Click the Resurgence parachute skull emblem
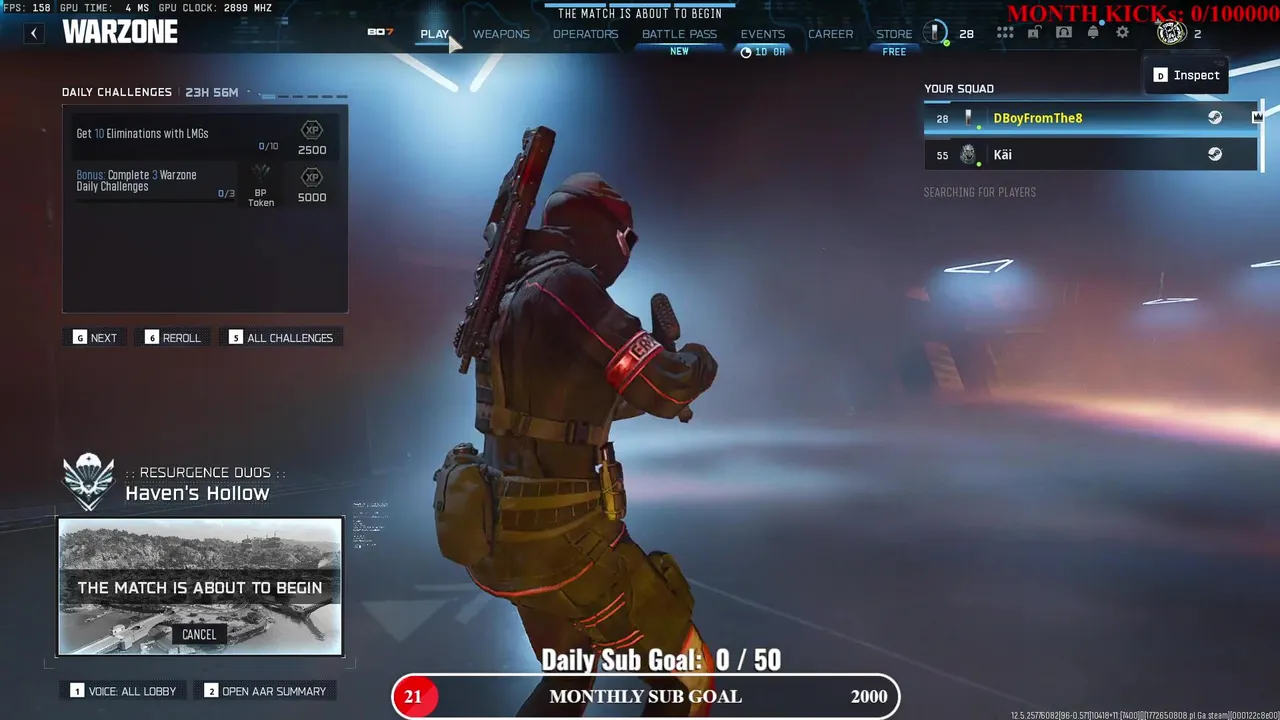Image resolution: width=1280 pixels, height=720 pixels. 89,482
